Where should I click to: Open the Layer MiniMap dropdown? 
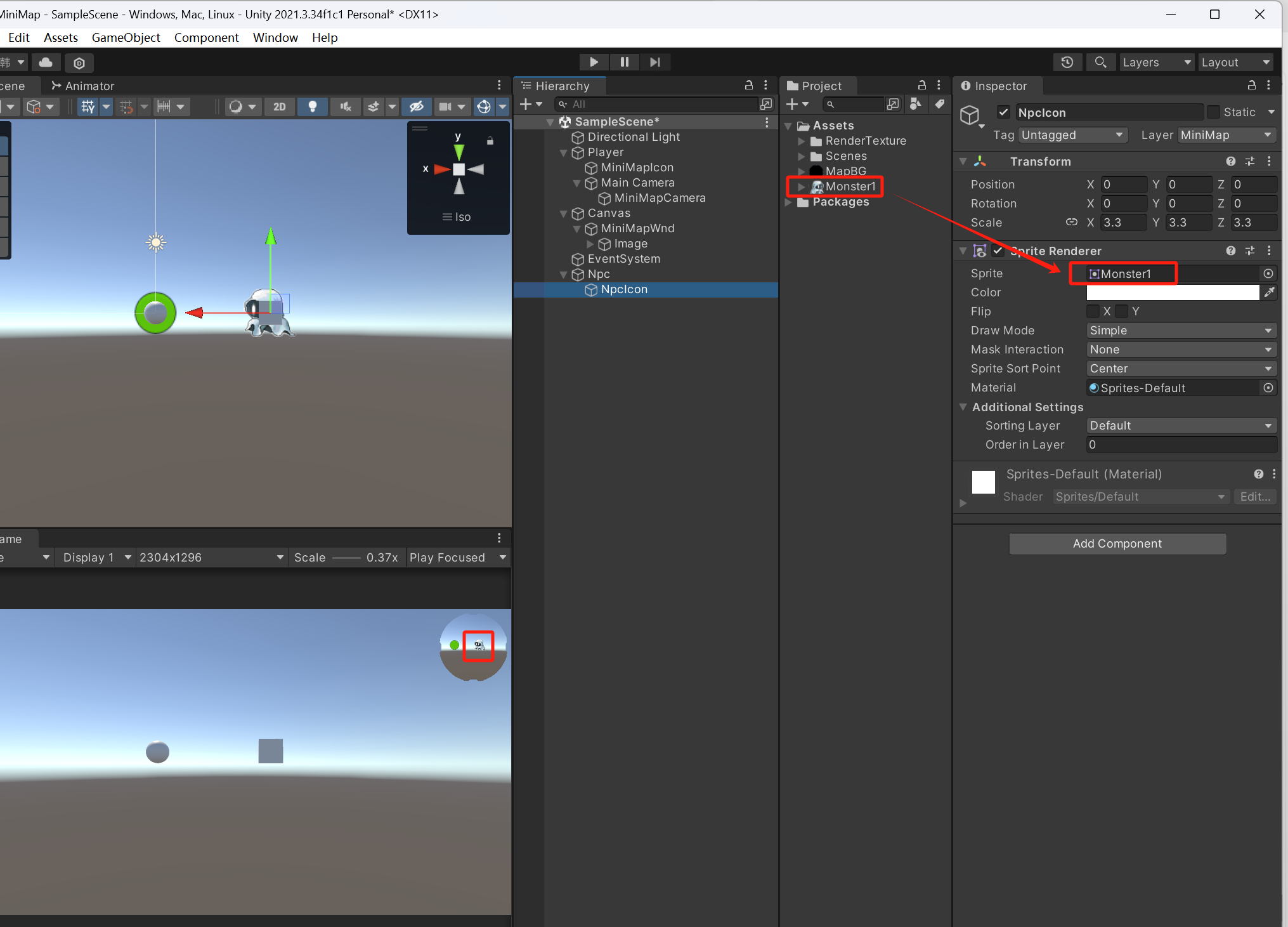1226,135
